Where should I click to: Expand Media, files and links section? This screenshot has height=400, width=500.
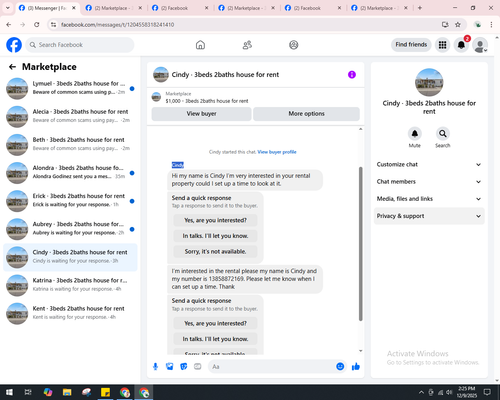click(x=429, y=199)
